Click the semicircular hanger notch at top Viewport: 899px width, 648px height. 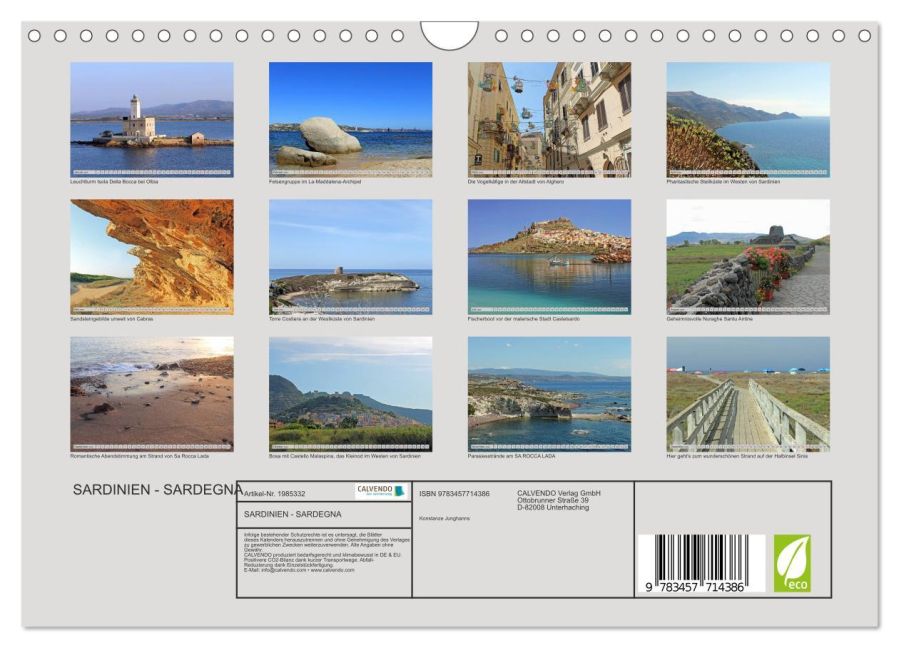(450, 34)
